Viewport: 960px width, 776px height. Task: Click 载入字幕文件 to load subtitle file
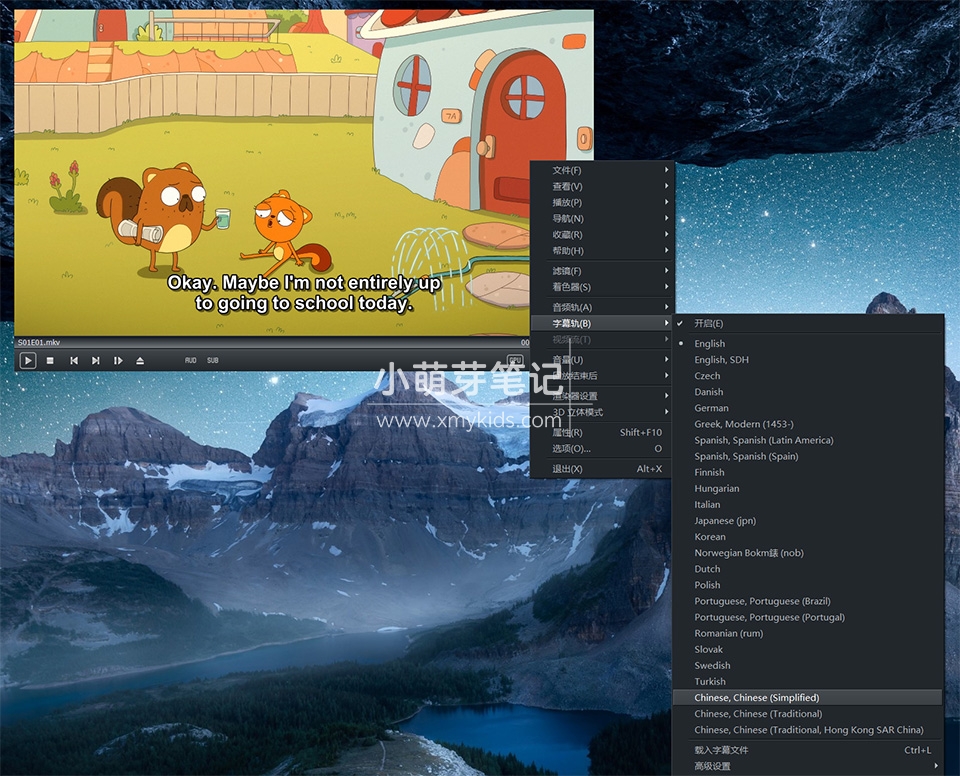coord(721,750)
